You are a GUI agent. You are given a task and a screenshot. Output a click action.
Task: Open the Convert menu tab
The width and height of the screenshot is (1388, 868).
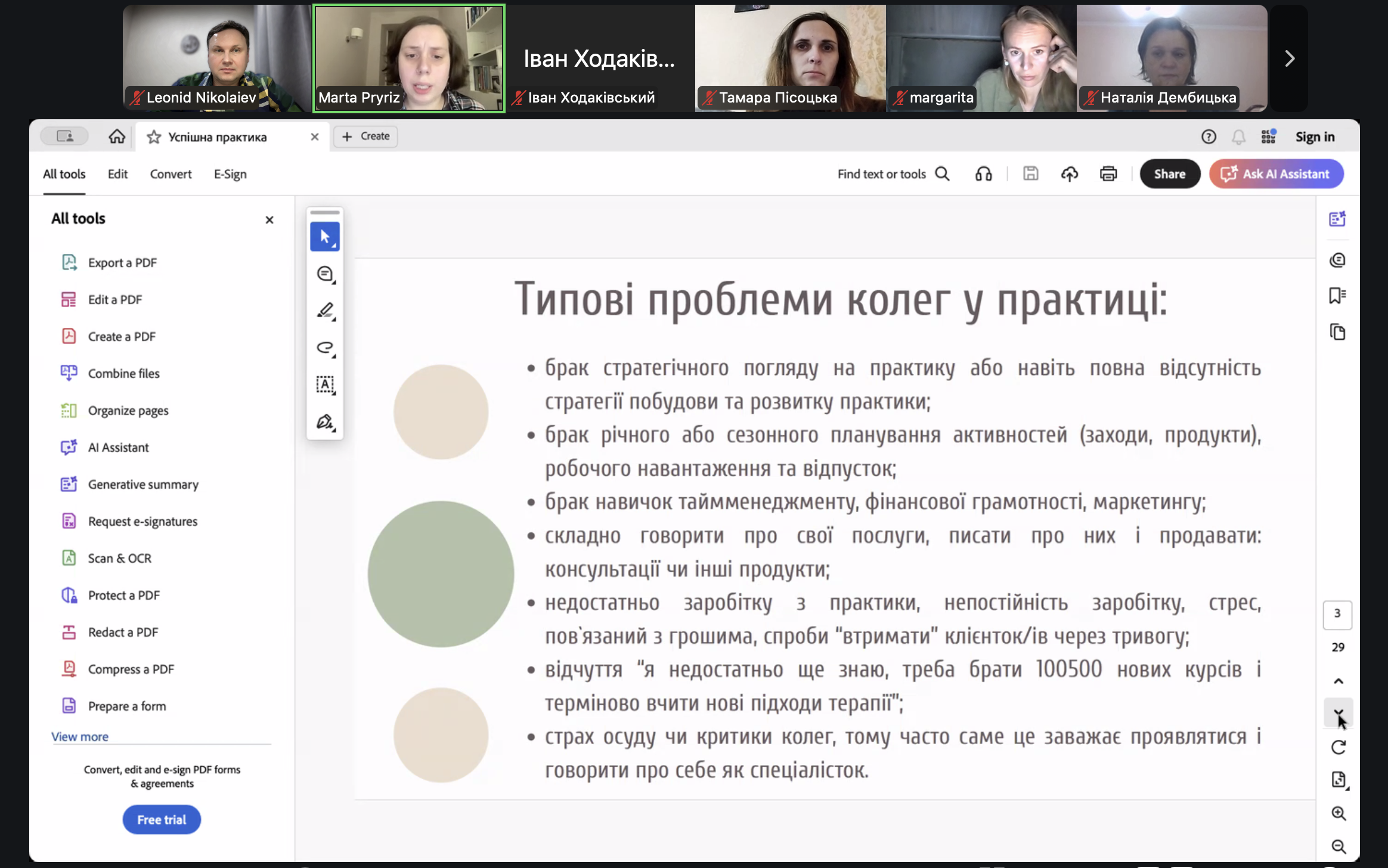[171, 174]
